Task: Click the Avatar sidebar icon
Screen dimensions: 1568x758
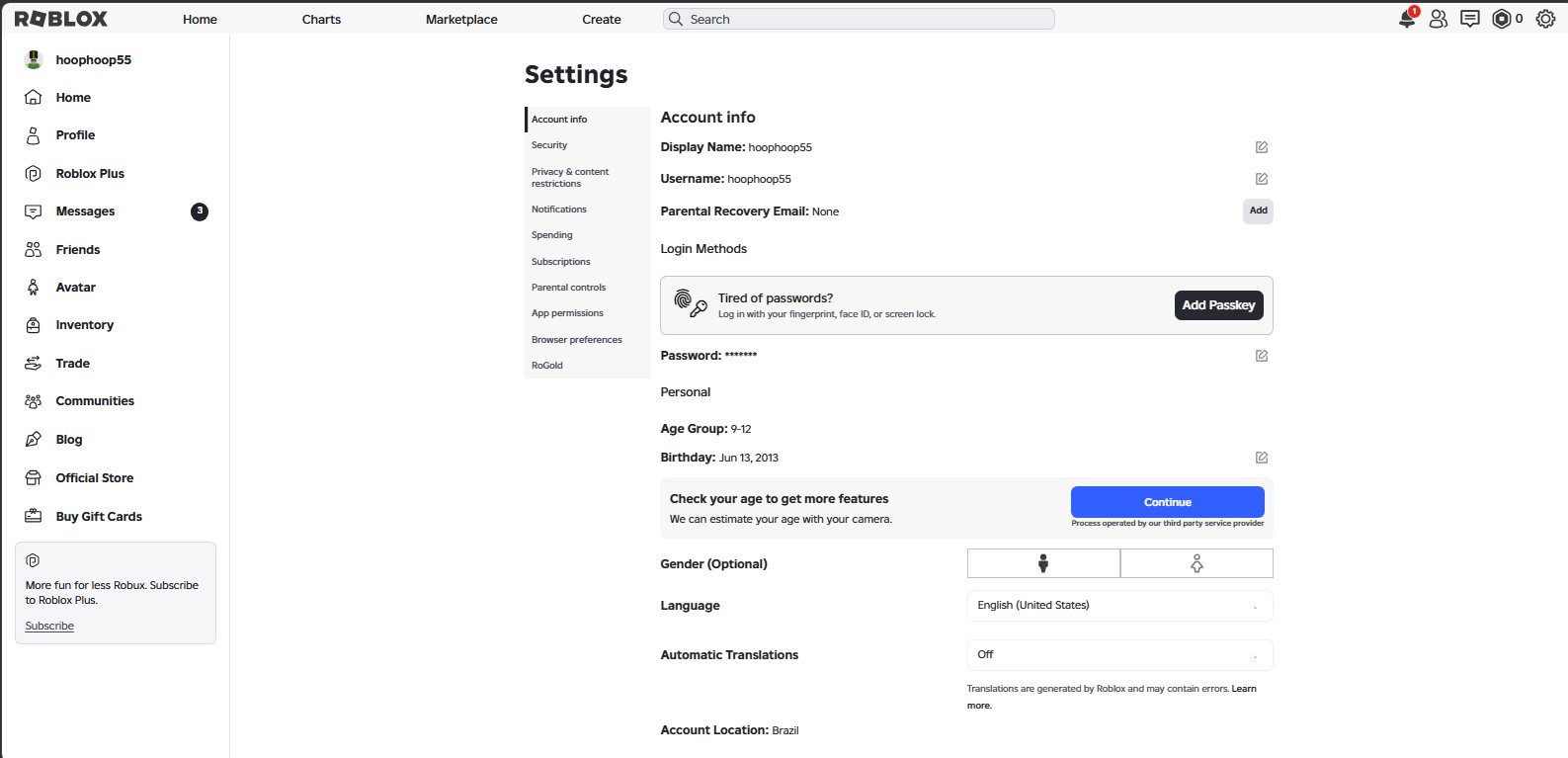Action: click(x=34, y=288)
